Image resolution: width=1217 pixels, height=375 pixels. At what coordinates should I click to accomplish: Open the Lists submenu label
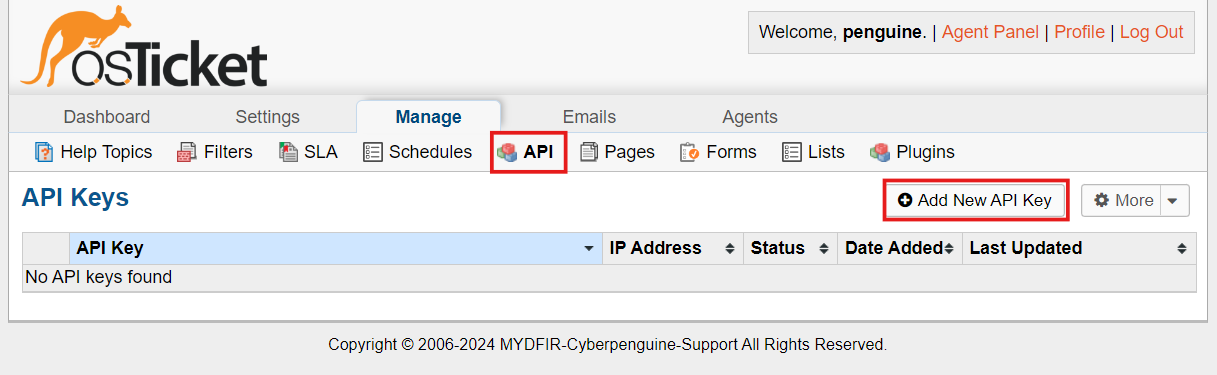(826, 152)
